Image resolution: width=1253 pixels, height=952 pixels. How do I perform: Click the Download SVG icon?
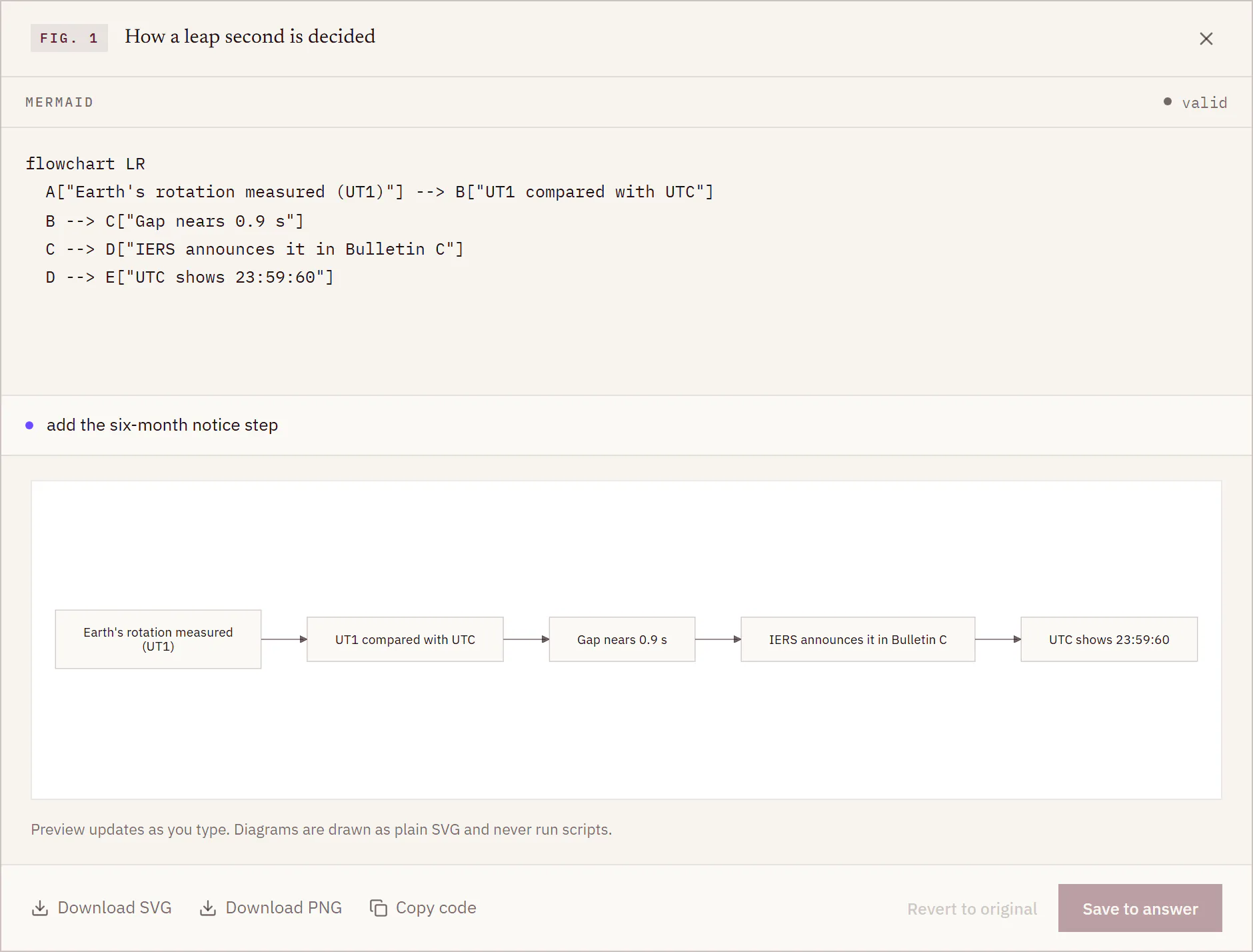(40, 908)
